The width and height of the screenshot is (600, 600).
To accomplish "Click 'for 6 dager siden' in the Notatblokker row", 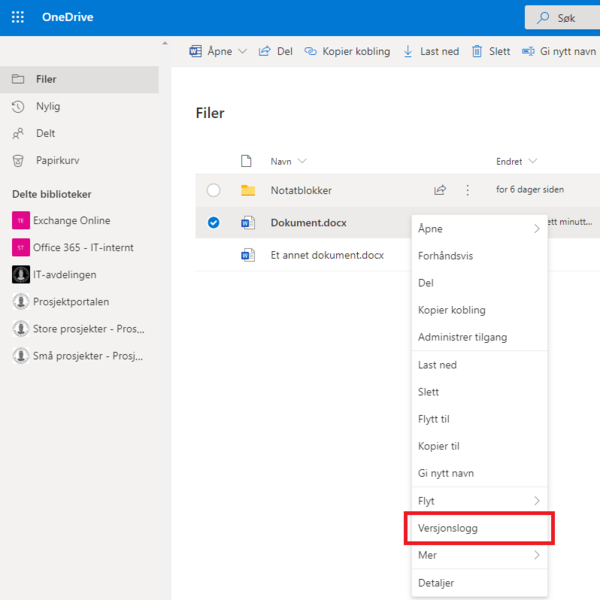I will [x=530, y=190].
